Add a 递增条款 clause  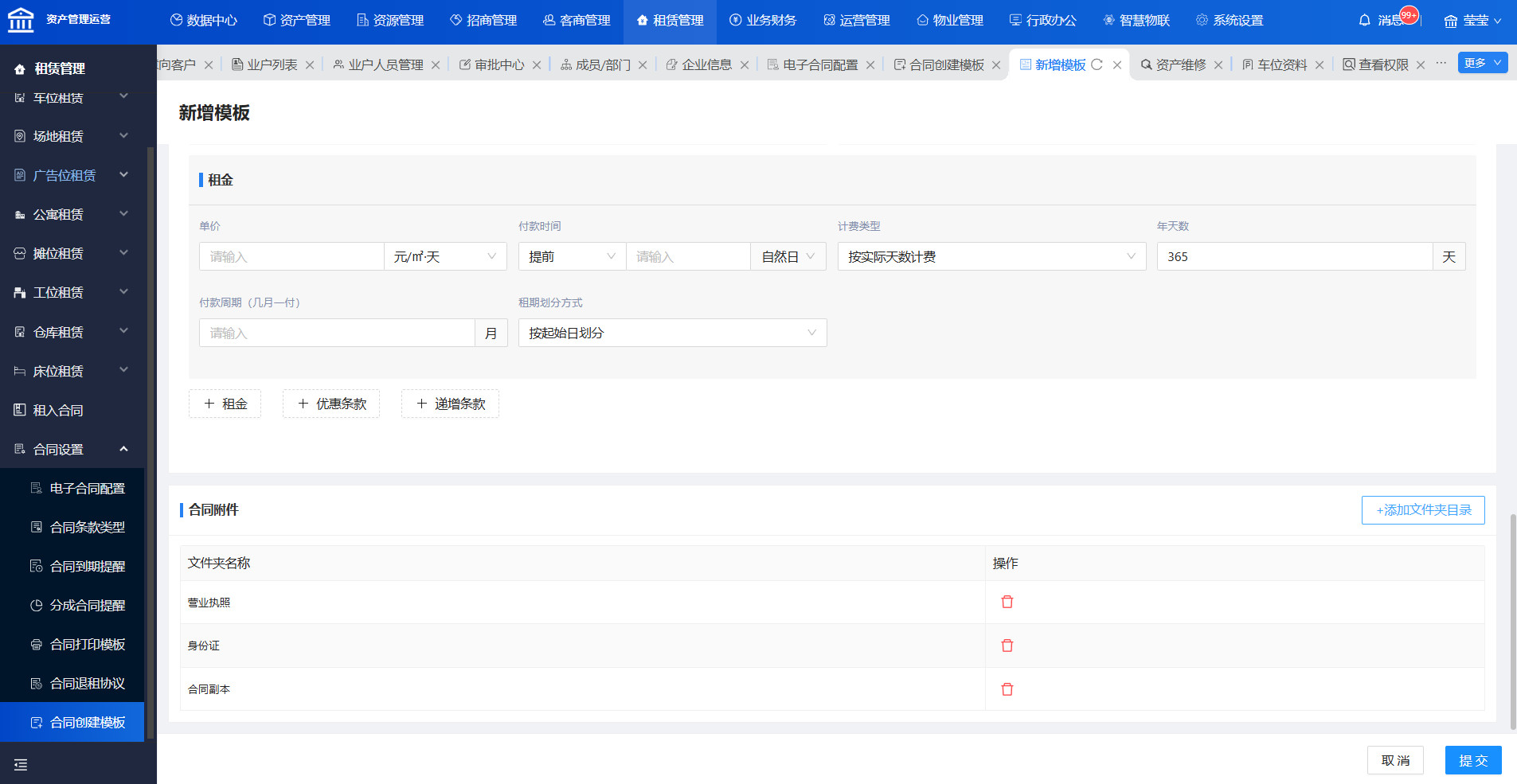tap(450, 404)
